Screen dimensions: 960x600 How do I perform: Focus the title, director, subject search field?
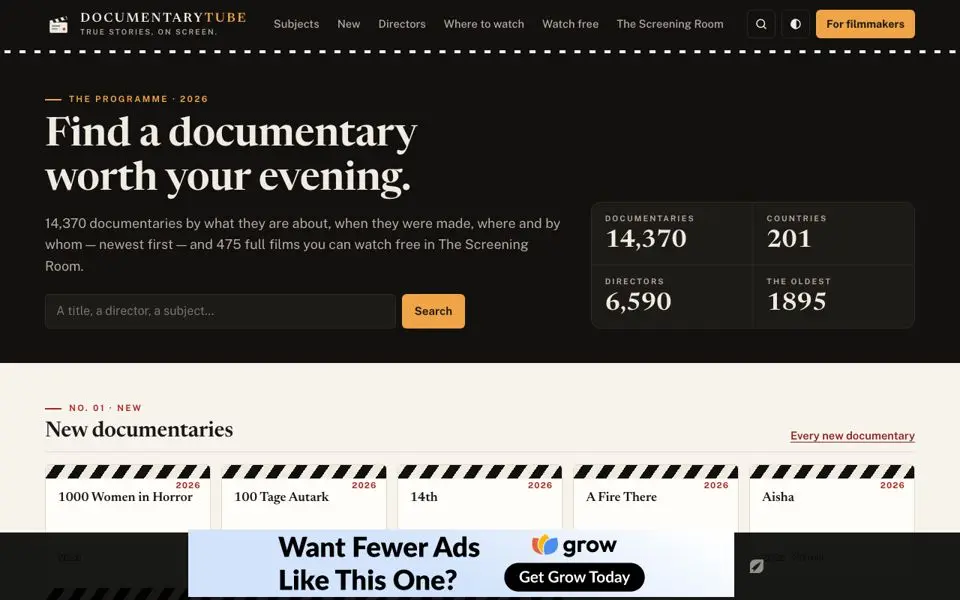click(x=220, y=311)
